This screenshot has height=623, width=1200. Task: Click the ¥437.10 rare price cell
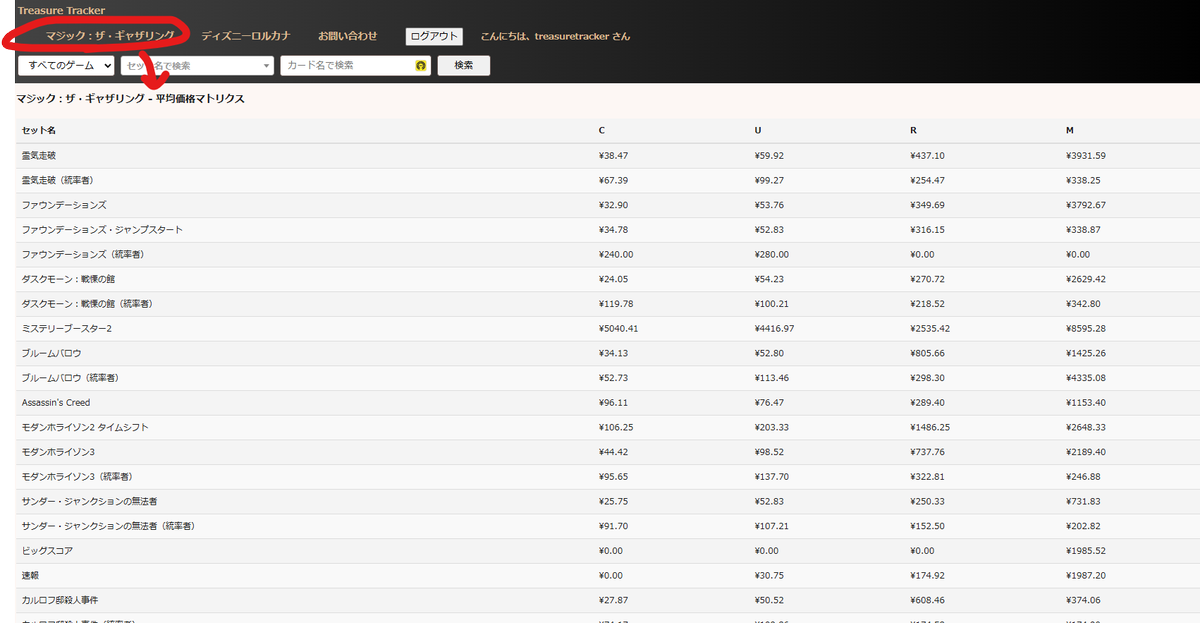927,156
